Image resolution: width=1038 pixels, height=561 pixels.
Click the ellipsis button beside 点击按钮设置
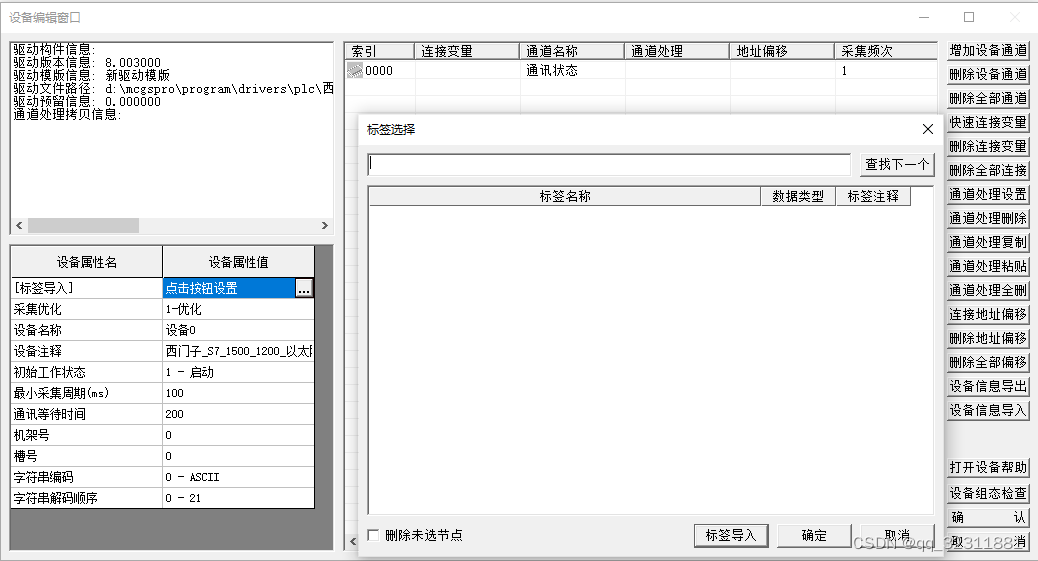tap(304, 288)
